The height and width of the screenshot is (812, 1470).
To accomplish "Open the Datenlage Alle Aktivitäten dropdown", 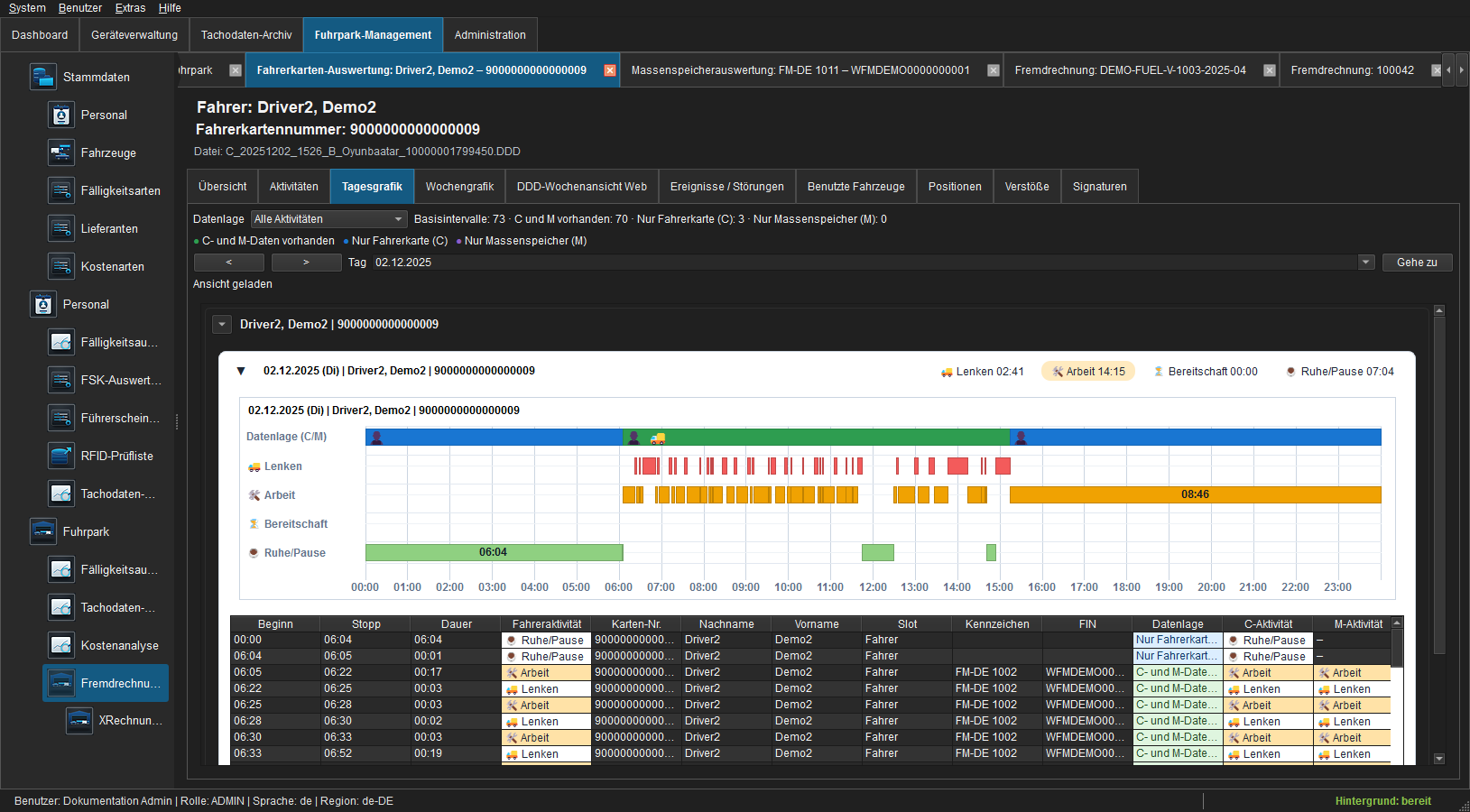I will [329, 219].
